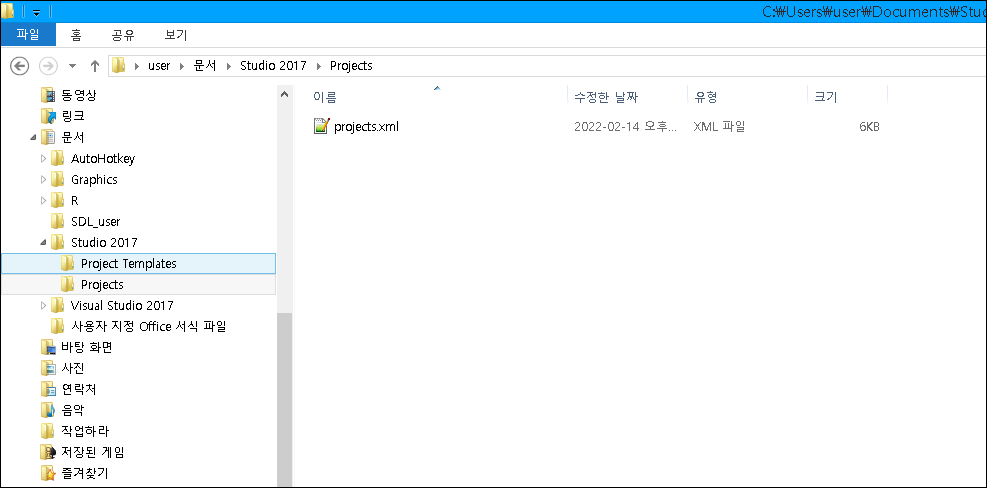Image resolution: width=987 pixels, height=488 pixels.
Task: Navigate to 문서 in the breadcrumb
Action: 205,65
